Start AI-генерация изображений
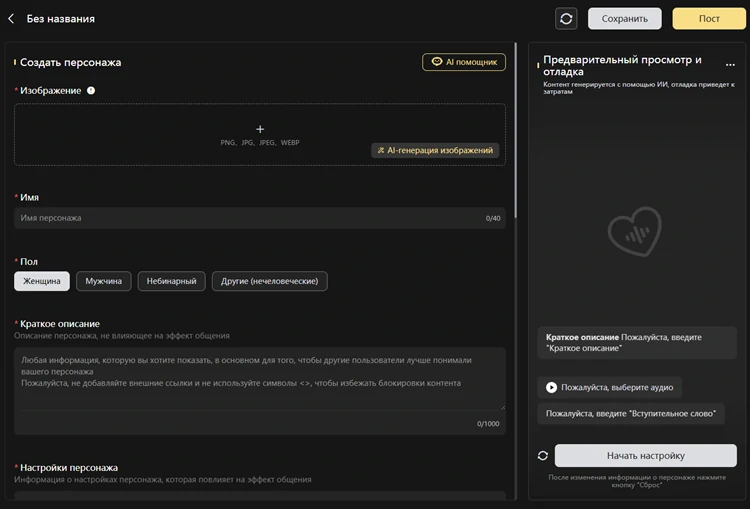750x509 pixels. (435, 150)
